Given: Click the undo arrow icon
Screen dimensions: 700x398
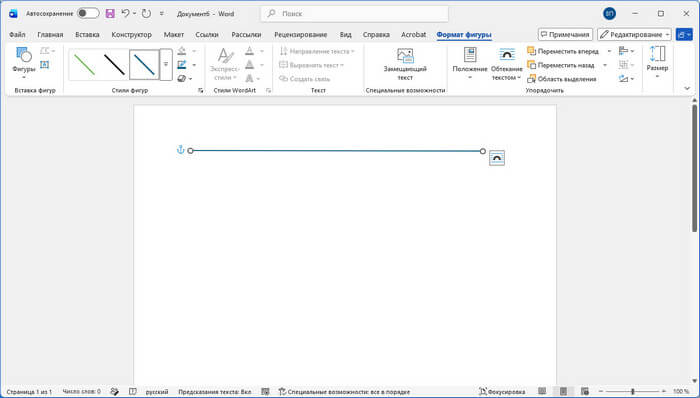Looking at the screenshot, I should [x=125, y=14].
